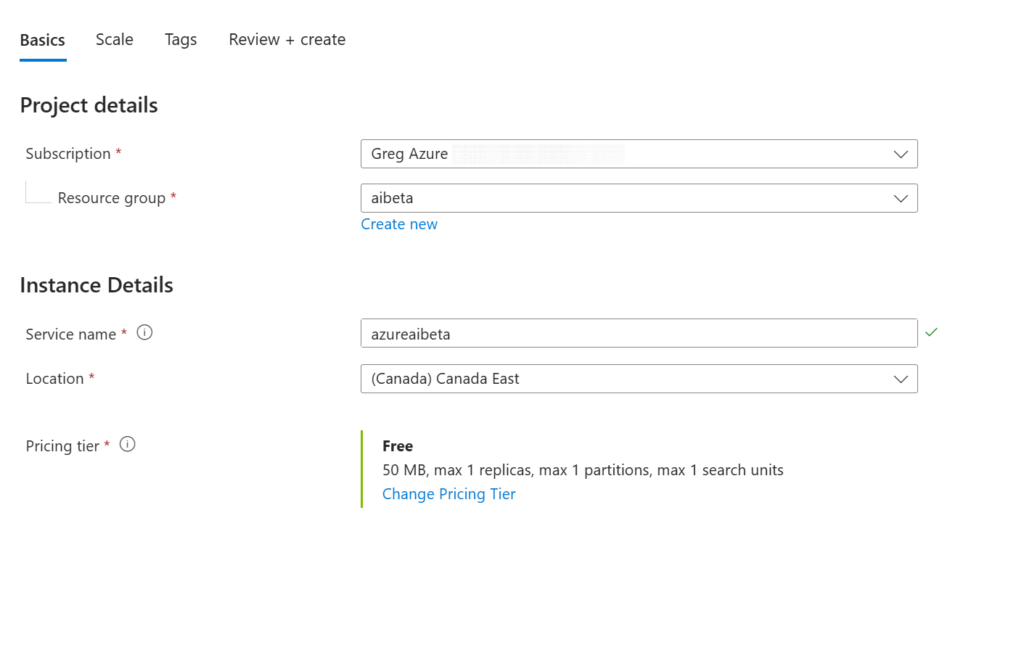Click the Create new resource group link
The width and height of the screenshot is (1024, 653).
coord(399,224)
